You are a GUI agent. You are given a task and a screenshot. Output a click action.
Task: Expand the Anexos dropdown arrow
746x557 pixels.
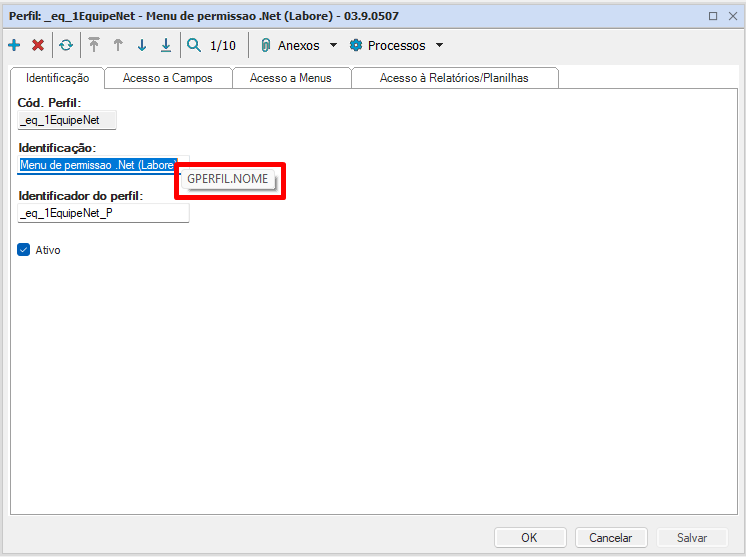[333, 45]
